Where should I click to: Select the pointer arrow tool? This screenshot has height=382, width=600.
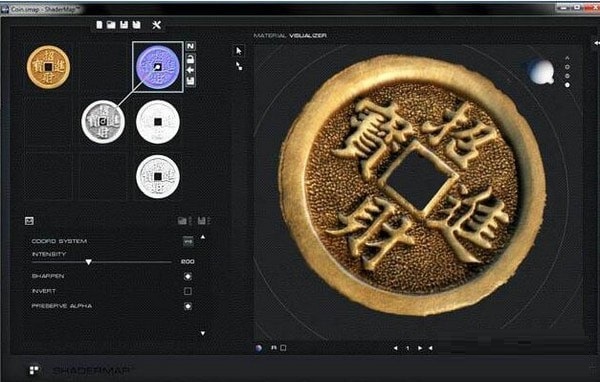point(239,51)
